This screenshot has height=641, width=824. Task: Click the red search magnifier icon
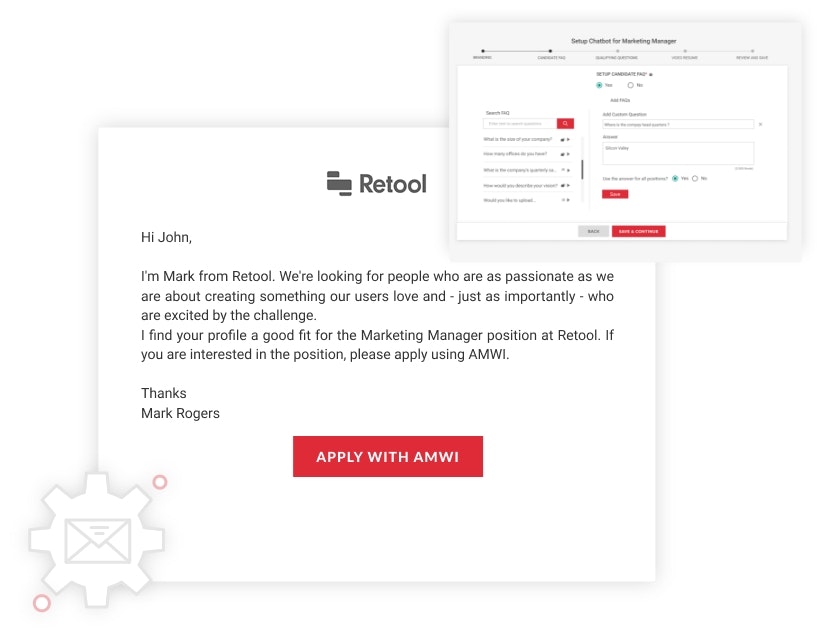(563, 123)
